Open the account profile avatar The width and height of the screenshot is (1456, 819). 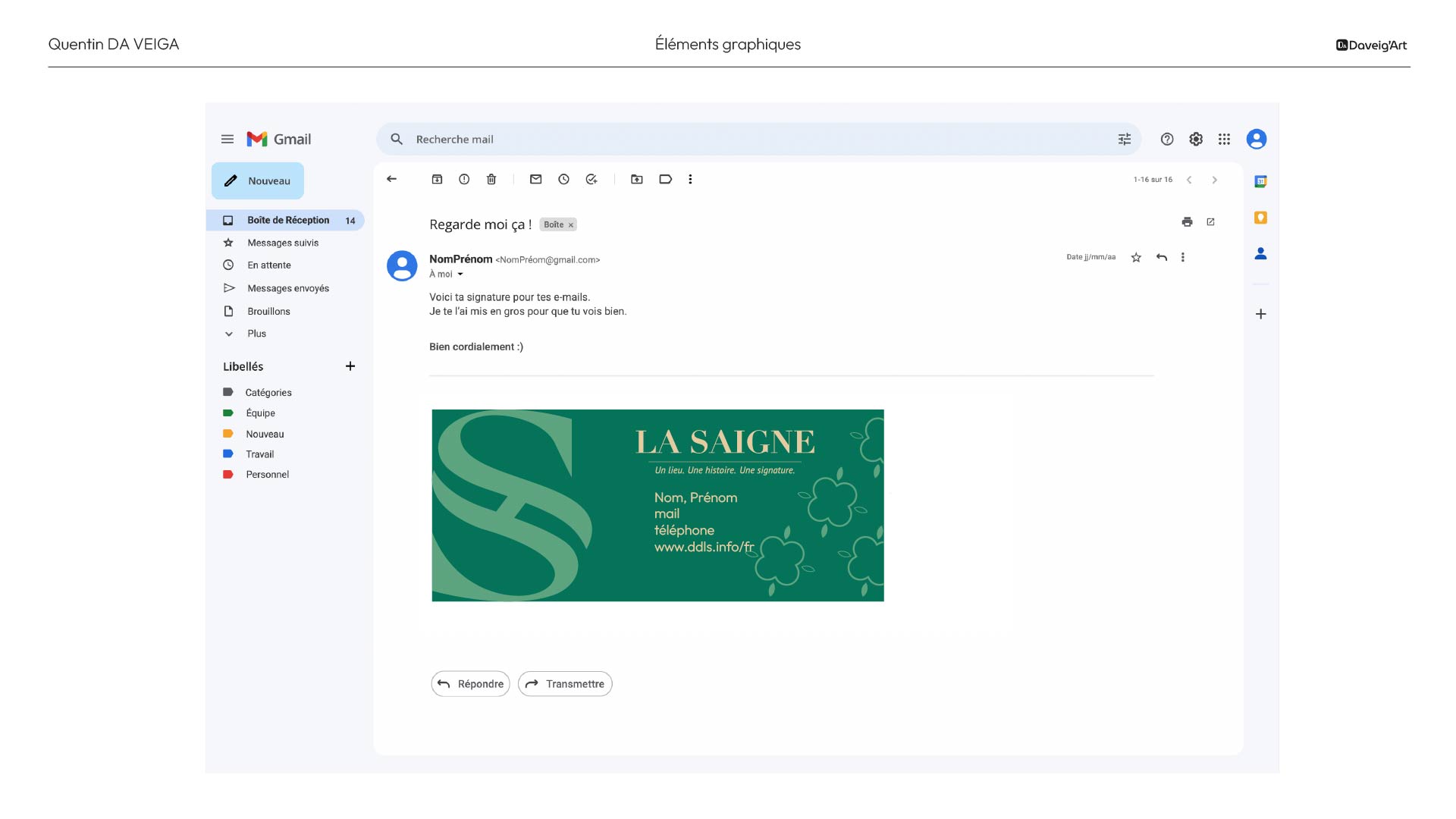(x=1256, y=139)
